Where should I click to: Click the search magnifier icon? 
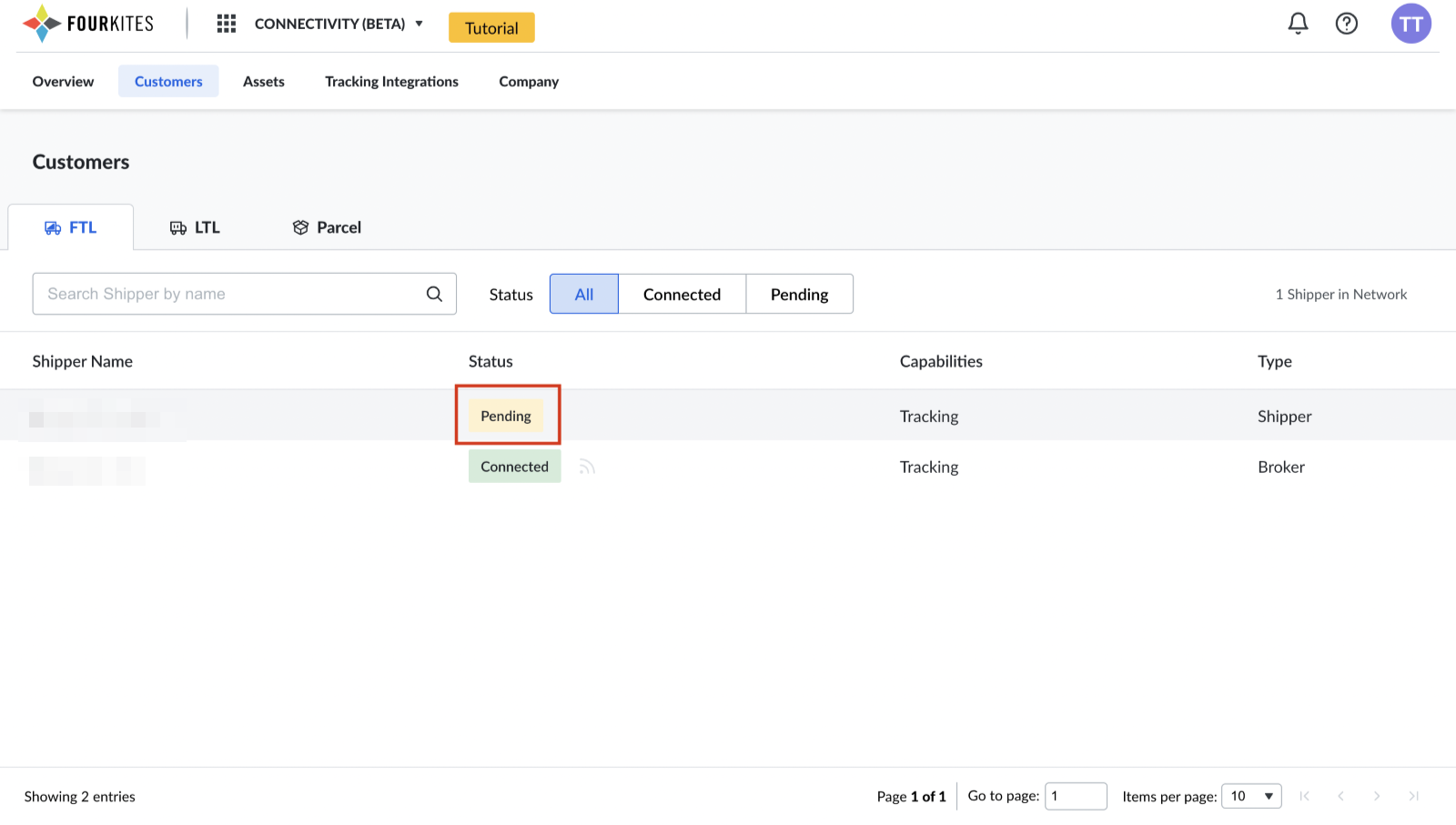pos(434,294)
